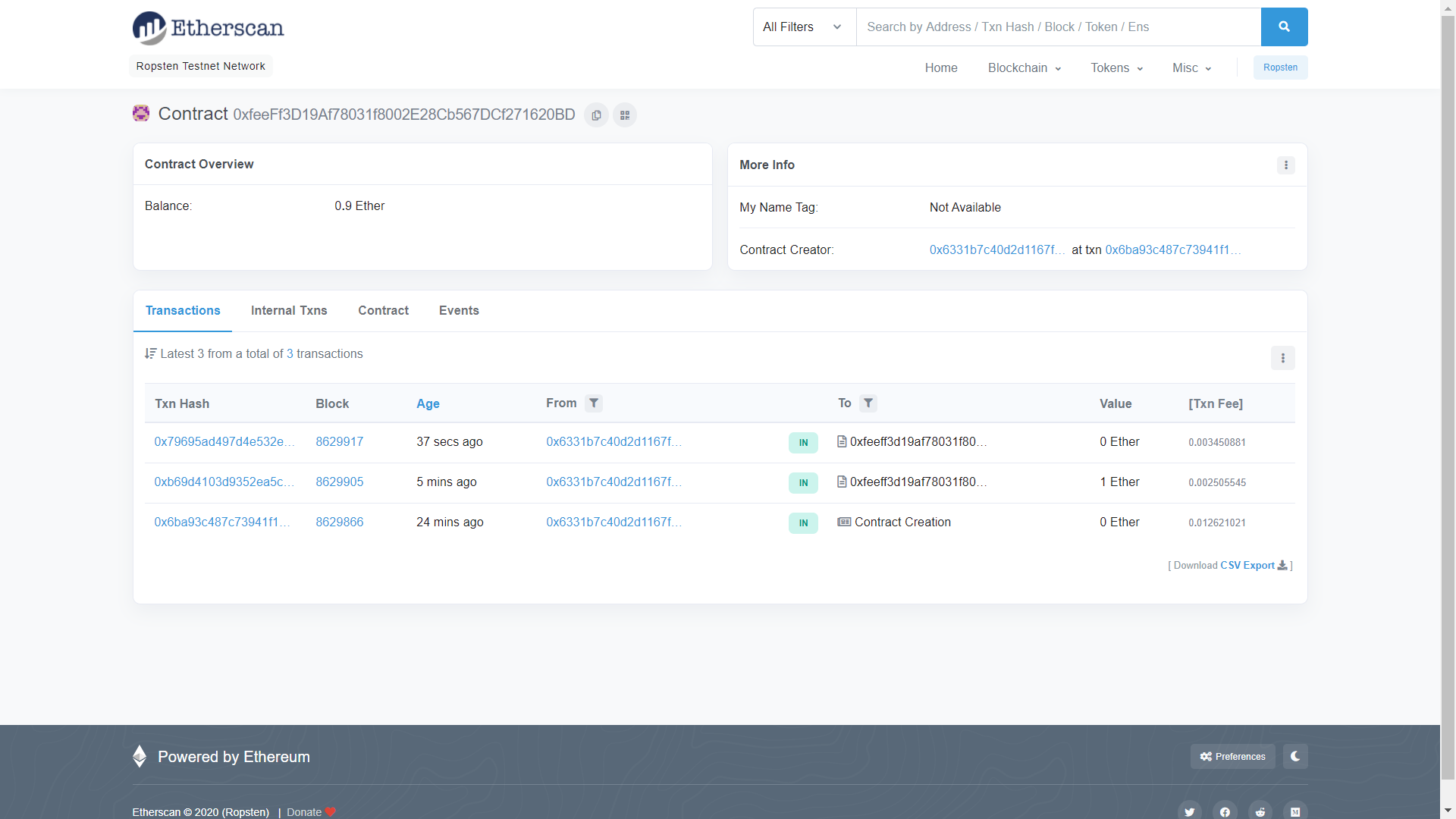Image resolution: width=1456 pixels, height=819 pixels.
Task: Click the Not Available name tag
Action: (x=965, y=207)
